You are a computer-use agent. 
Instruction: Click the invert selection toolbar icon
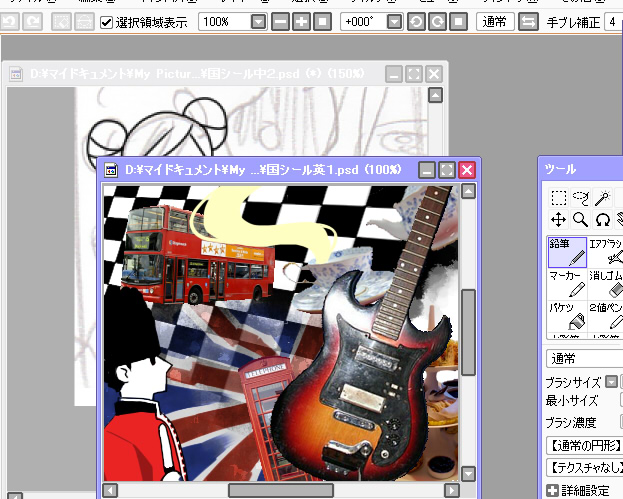[x=84, y=21]
